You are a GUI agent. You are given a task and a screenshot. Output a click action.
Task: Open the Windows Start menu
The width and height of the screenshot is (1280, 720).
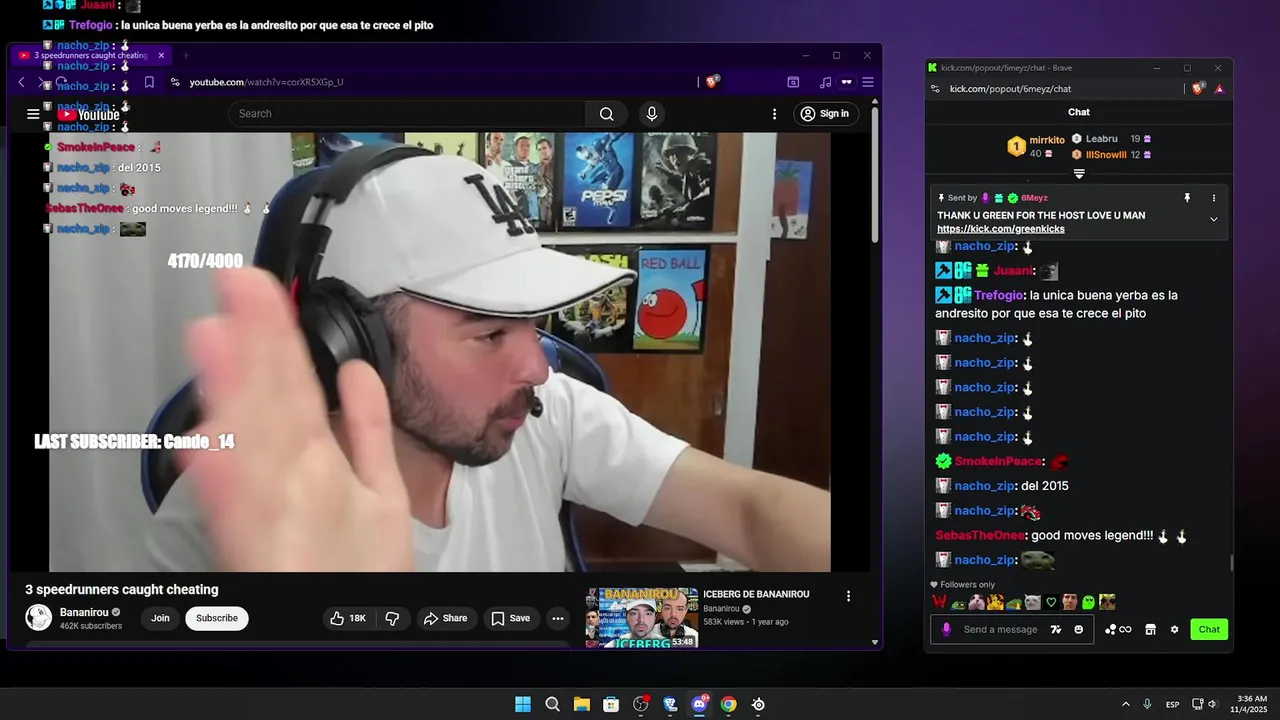point(523,704)
